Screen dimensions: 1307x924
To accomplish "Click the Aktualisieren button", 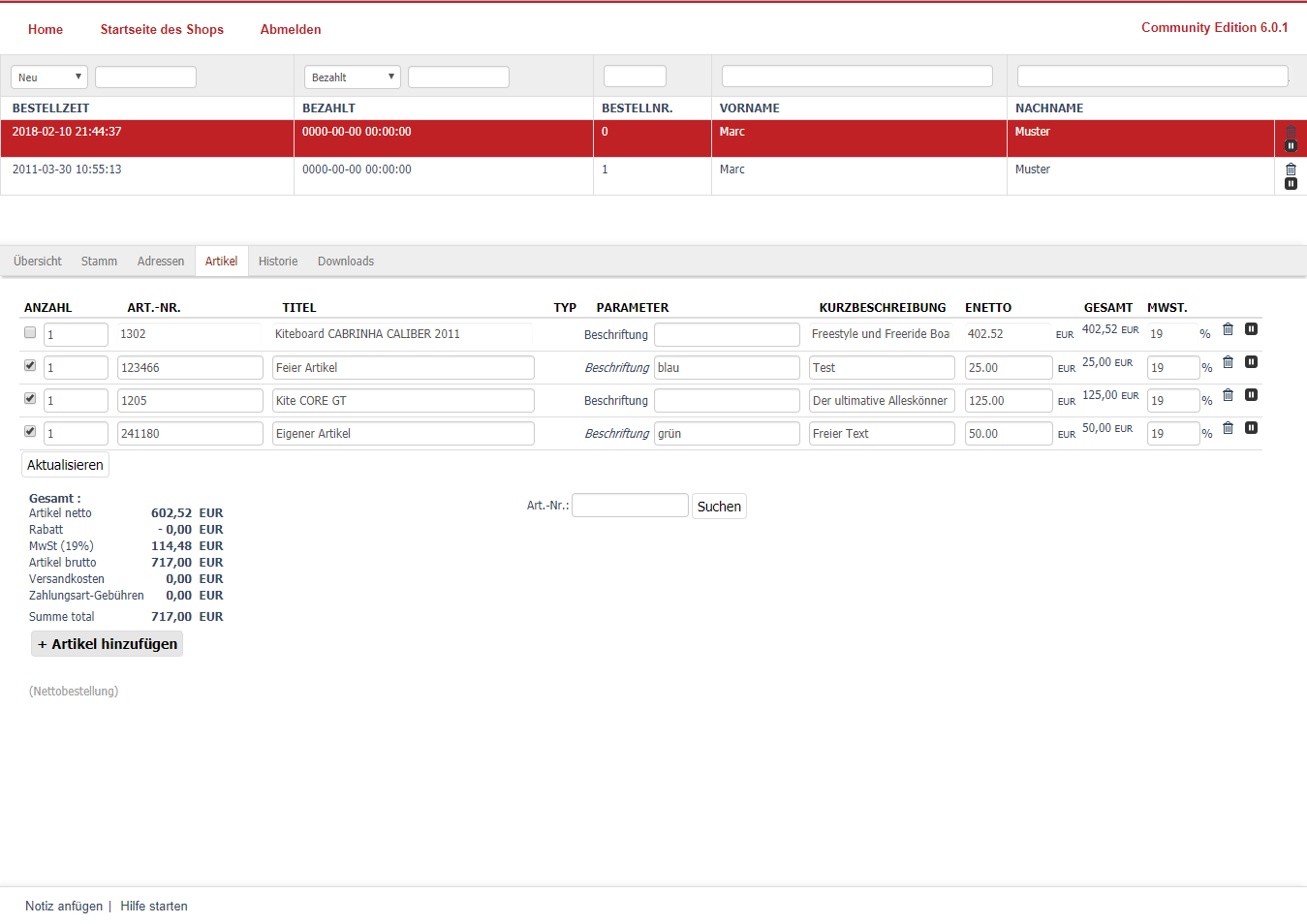I will 65,465.
